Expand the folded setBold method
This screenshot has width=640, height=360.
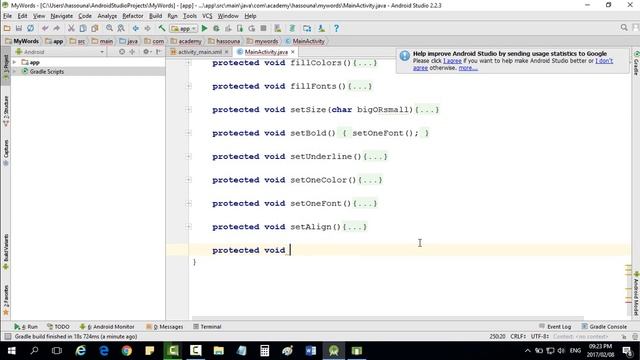189,133
